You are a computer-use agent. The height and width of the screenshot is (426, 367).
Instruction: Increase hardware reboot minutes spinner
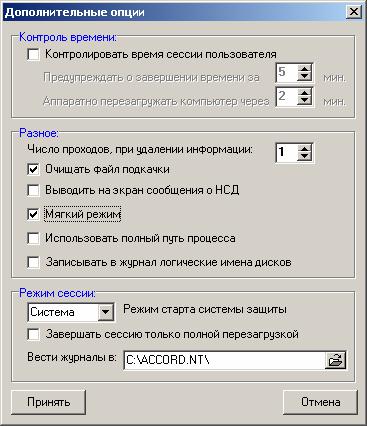[x=304, y=92]
